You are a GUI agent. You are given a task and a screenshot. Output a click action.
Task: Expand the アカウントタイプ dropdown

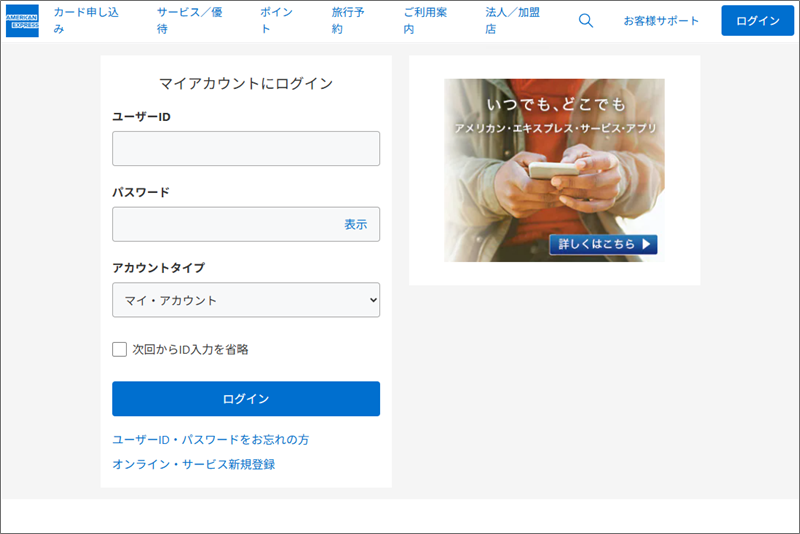pos(246,300)
